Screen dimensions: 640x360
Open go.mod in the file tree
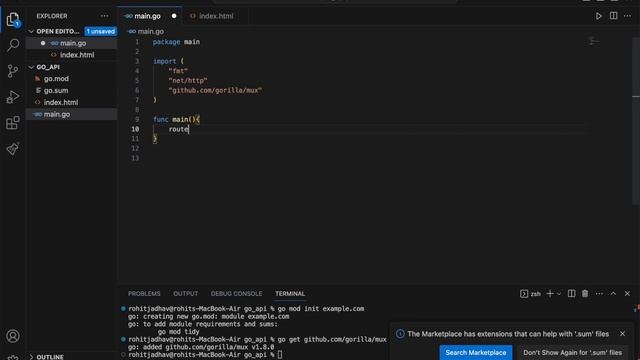tap(72, 78)
